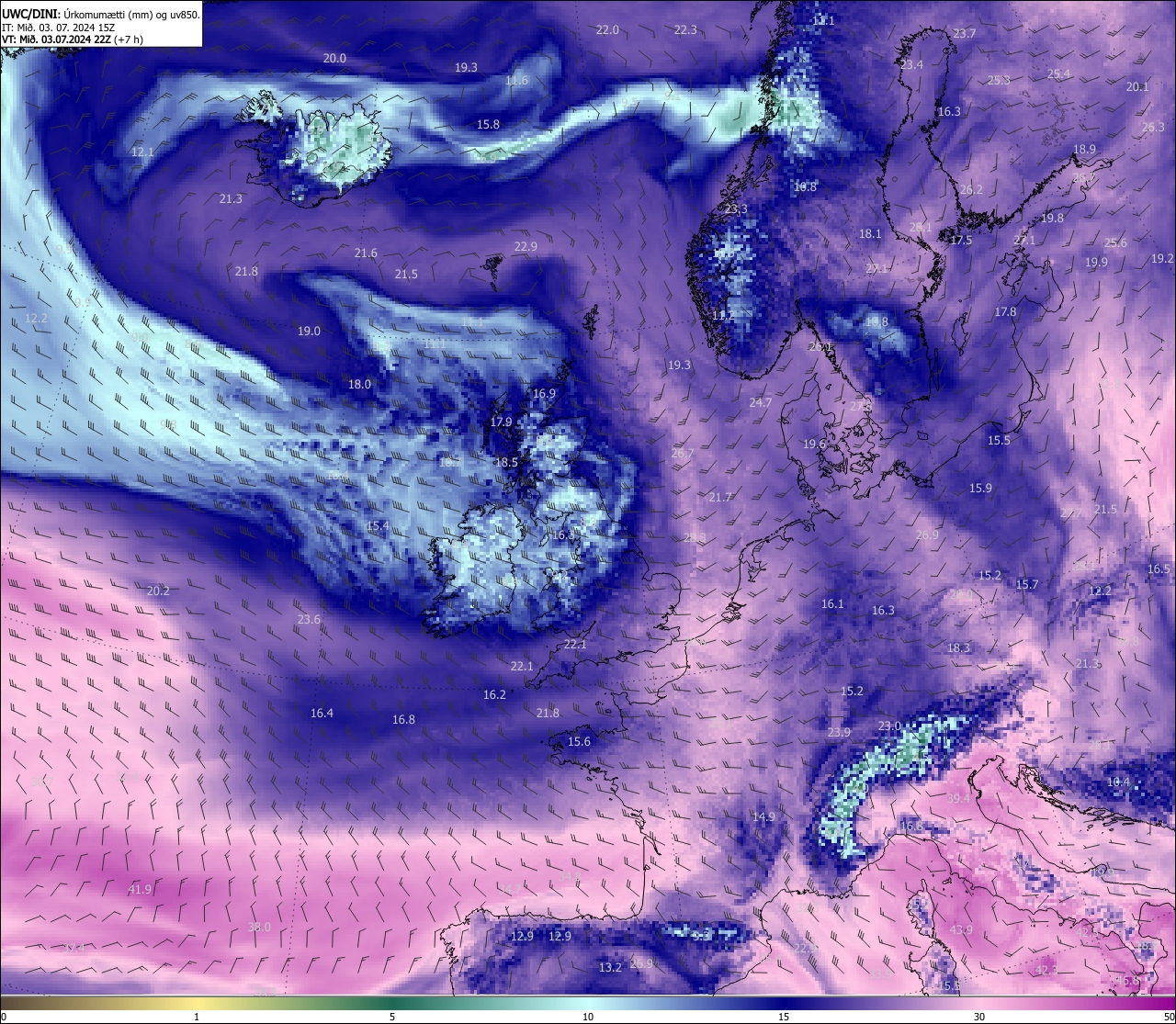Click the value 17.9 west of Scotland
The height and width of the screenshot is (1024, 1176).
coord(501,422)
